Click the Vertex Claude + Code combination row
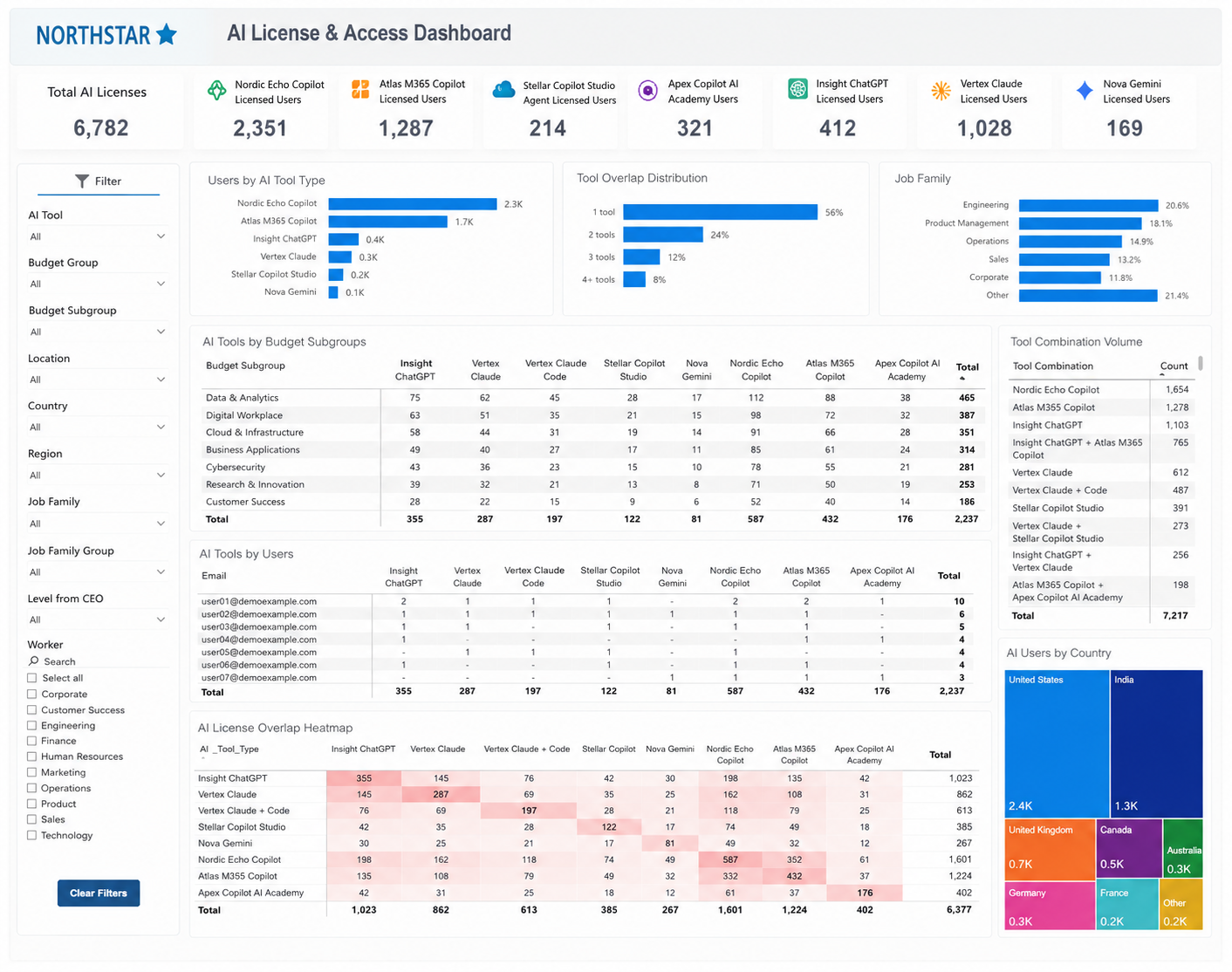This screenshot has width=1232, height=972. [1100, 490]
